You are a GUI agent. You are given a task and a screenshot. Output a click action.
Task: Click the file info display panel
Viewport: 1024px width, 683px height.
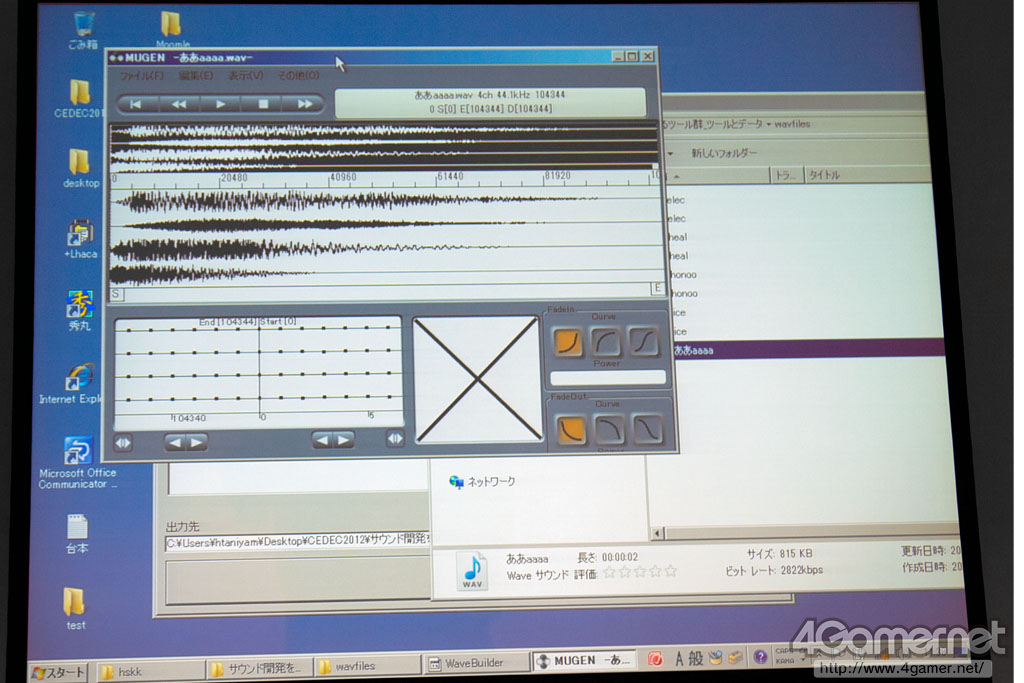[x=490, y=102]
